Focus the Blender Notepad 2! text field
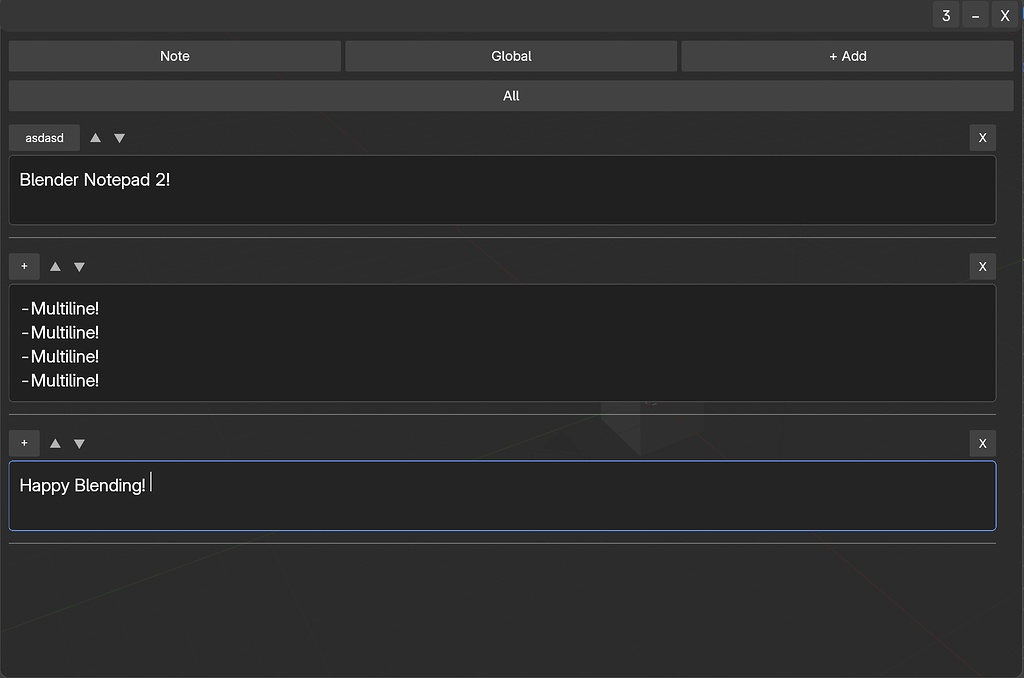 click(x=502, y=190)
